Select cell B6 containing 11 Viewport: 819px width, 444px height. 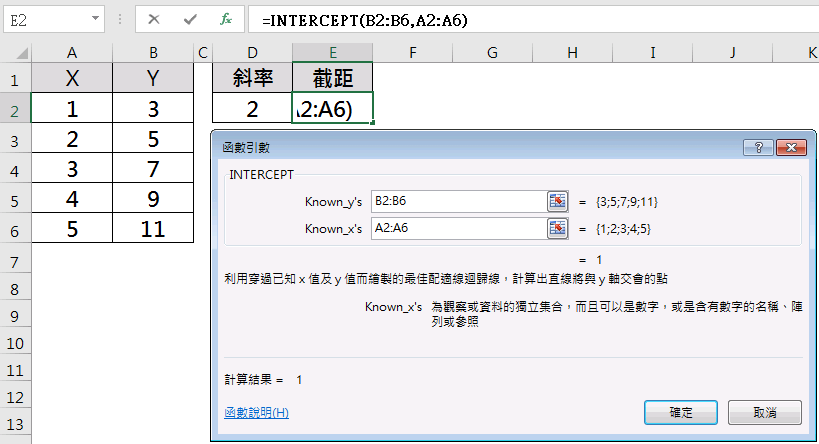click(153, 228)
